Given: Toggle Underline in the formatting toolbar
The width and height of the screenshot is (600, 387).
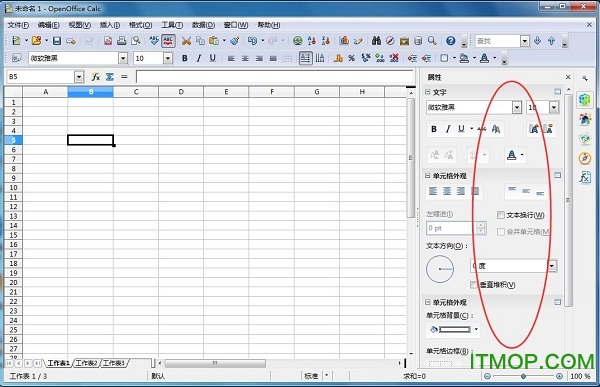Looking at the screenshot, I should click(x=213, y=58).
